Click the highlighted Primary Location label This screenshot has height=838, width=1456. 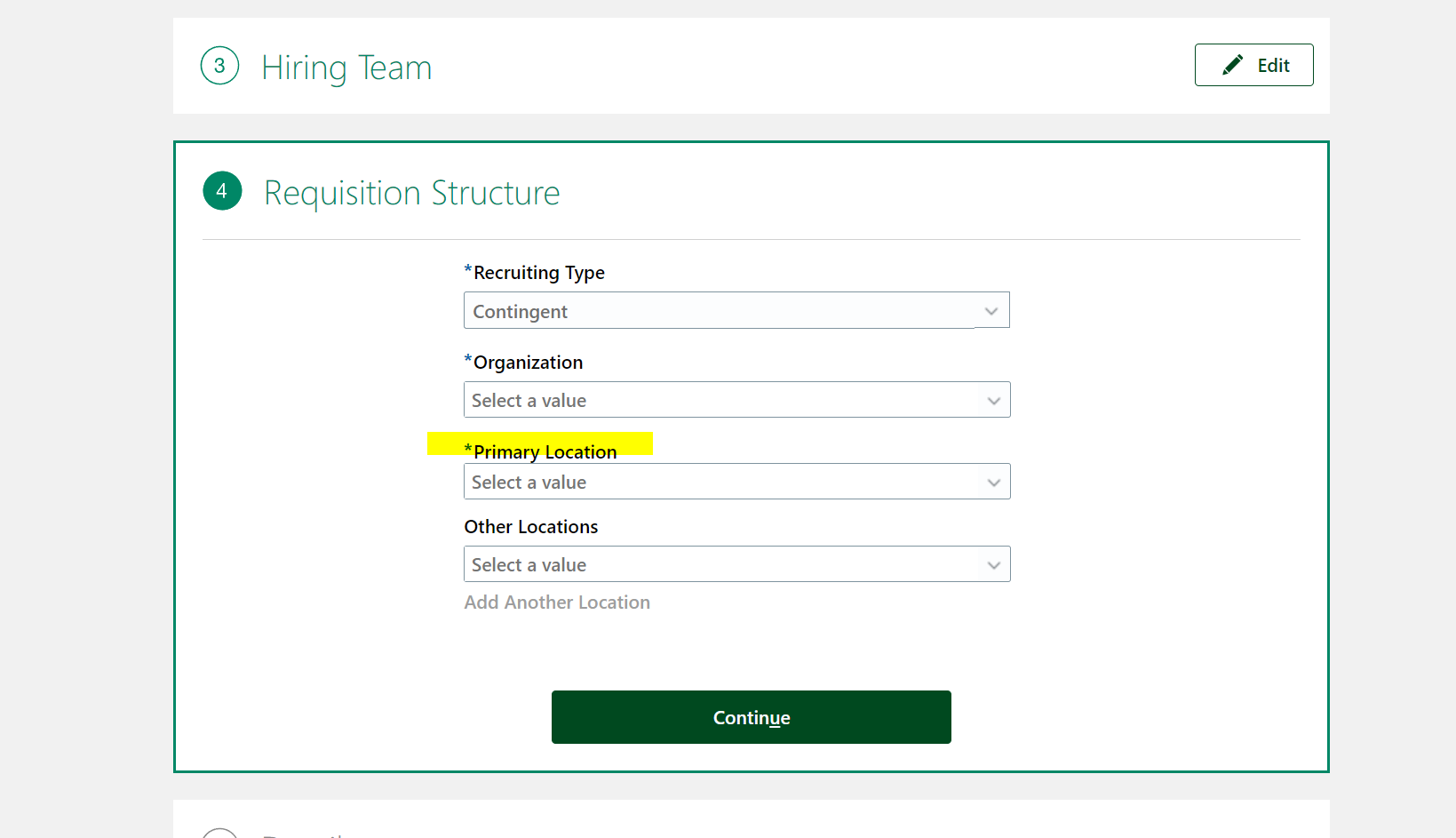[x=544, y=451]
